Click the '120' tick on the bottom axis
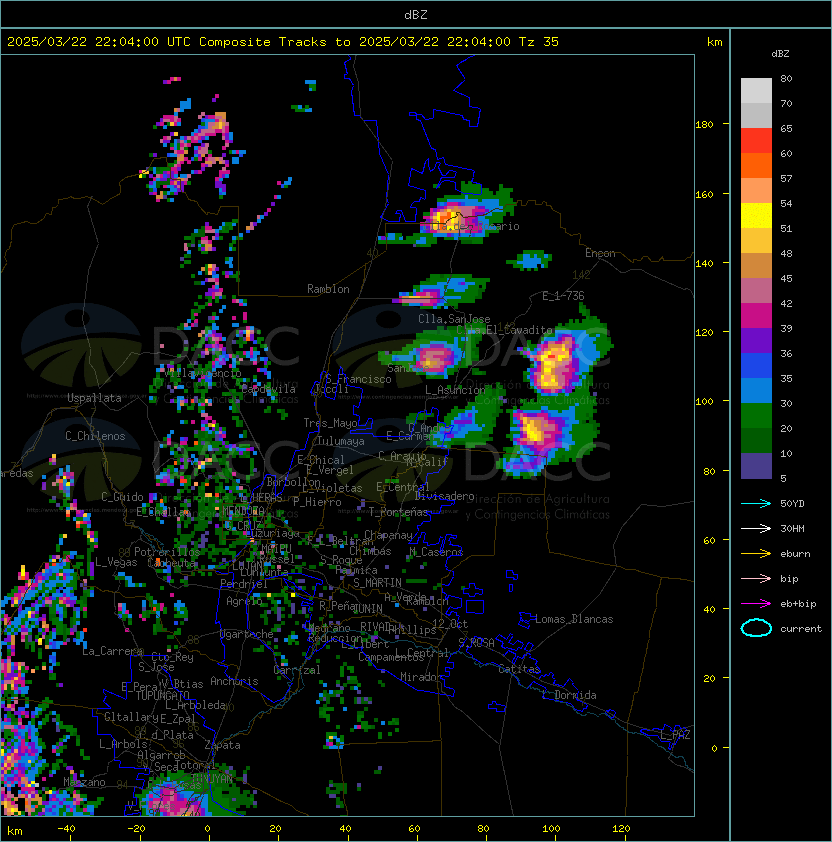This screenshot has height=842, width=832. tap(621, 829)
